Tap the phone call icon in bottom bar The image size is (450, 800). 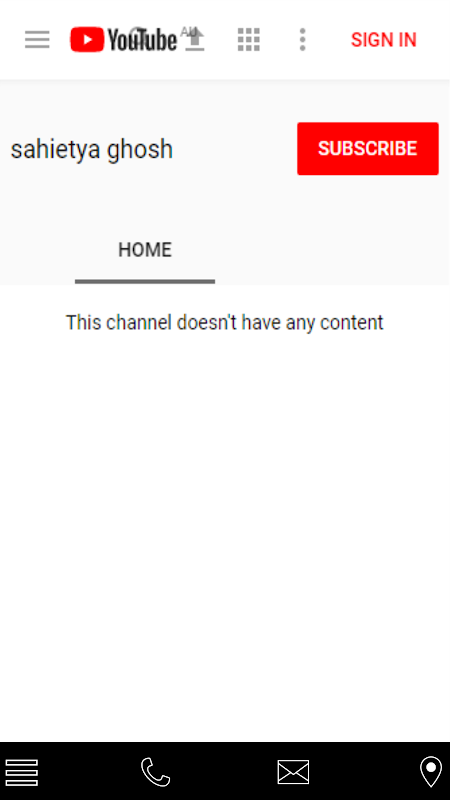(x=156, y=772)
